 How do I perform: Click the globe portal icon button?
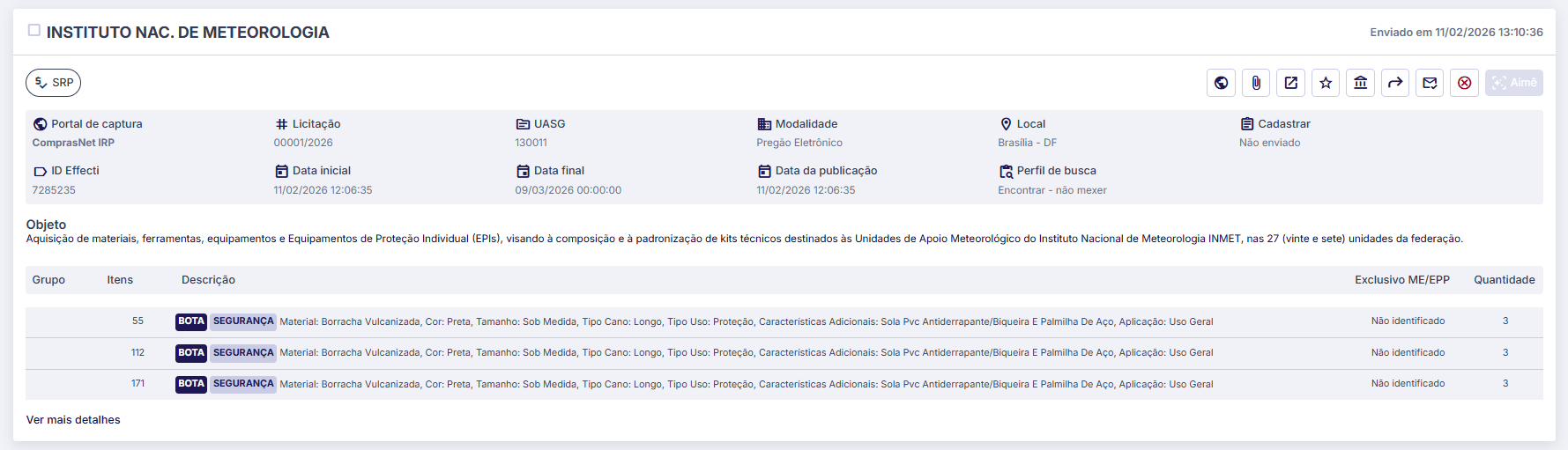[1221, 83]
